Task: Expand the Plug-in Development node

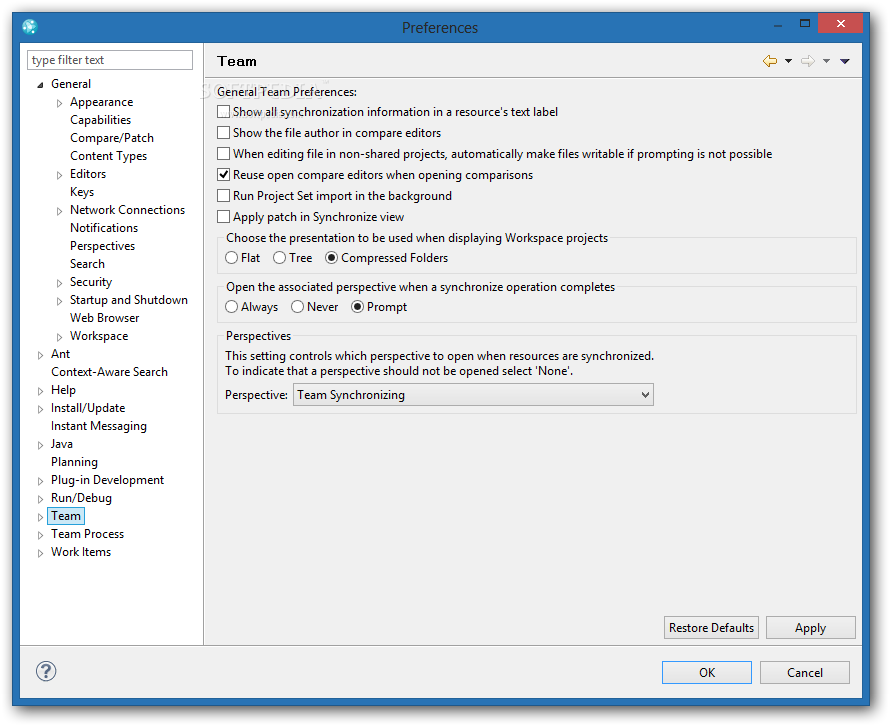Action: [x=40, y=481]
